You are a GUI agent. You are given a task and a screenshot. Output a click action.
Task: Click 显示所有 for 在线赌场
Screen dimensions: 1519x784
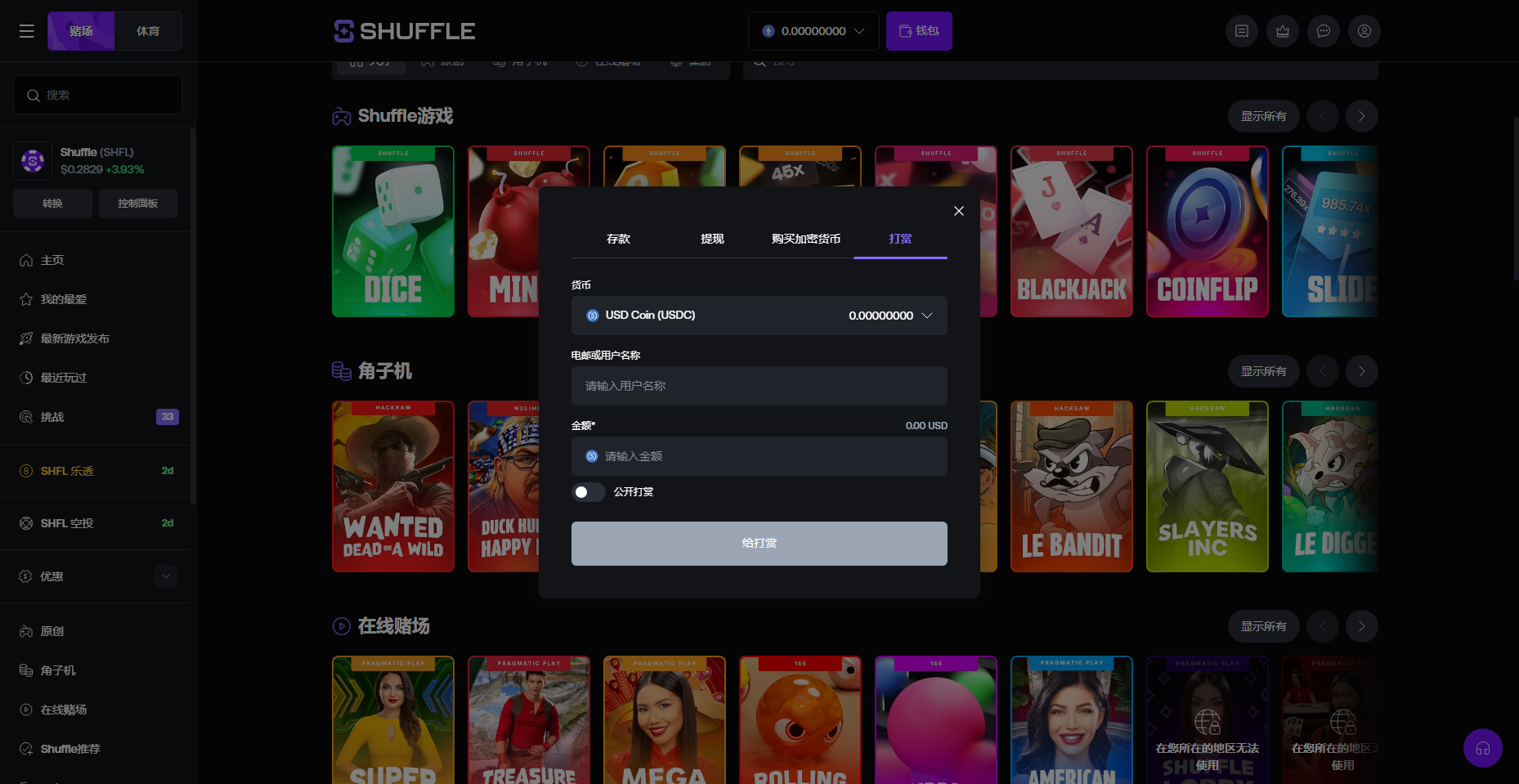coord(1264,626)
